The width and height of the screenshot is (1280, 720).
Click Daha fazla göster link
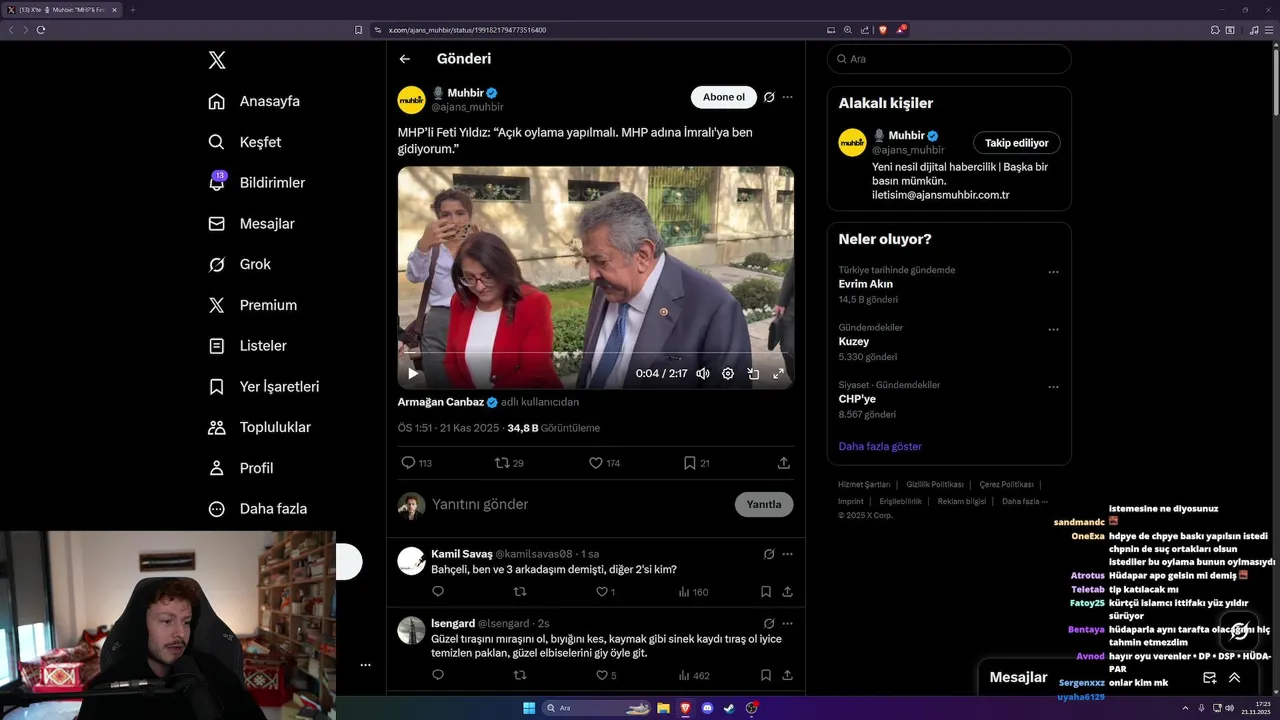pyautogui.click(x=880, y=446)
